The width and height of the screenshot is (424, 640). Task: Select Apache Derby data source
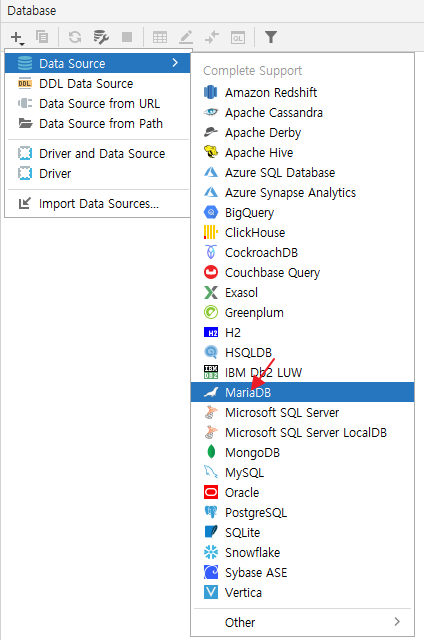click(x=302, y=133)
